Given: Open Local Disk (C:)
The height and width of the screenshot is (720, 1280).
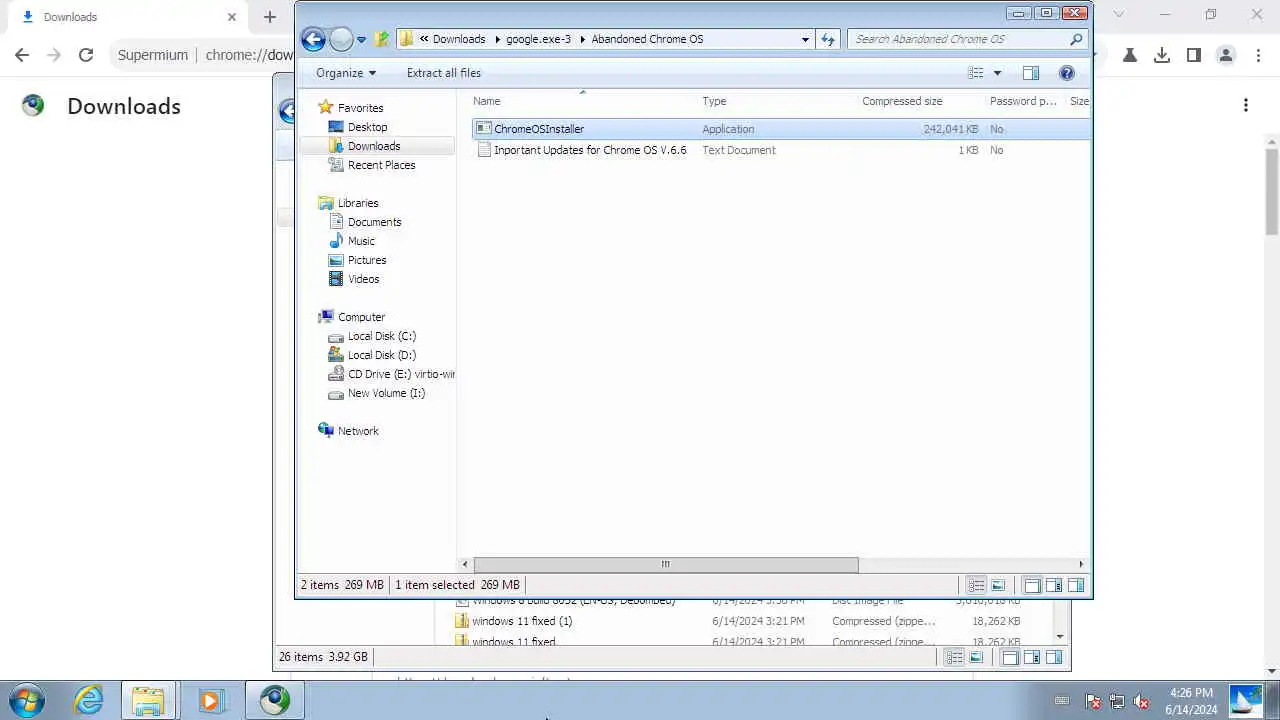Looking at the screenshot, I should [x=381, y=336].
